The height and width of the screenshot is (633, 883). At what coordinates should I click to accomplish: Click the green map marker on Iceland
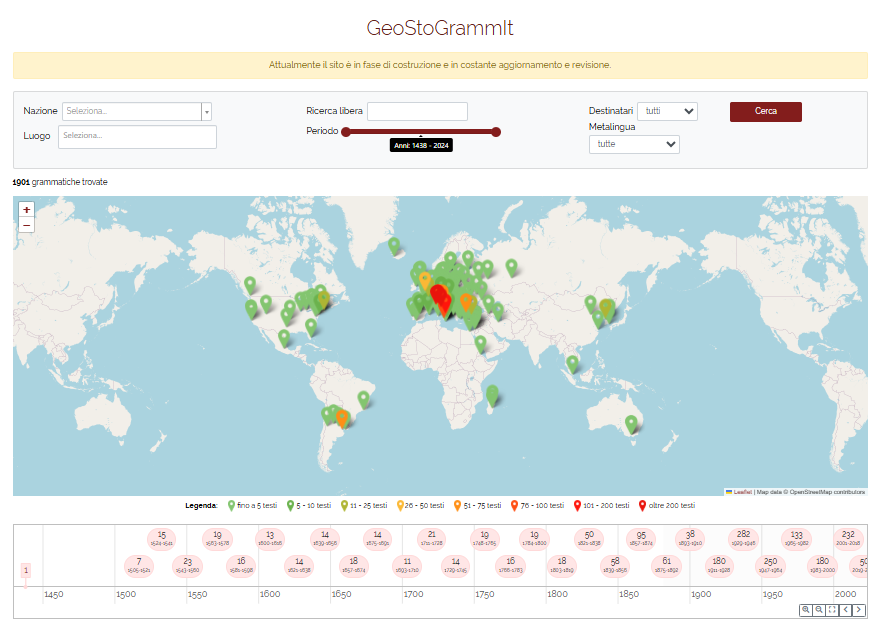(x=394, y=246)
